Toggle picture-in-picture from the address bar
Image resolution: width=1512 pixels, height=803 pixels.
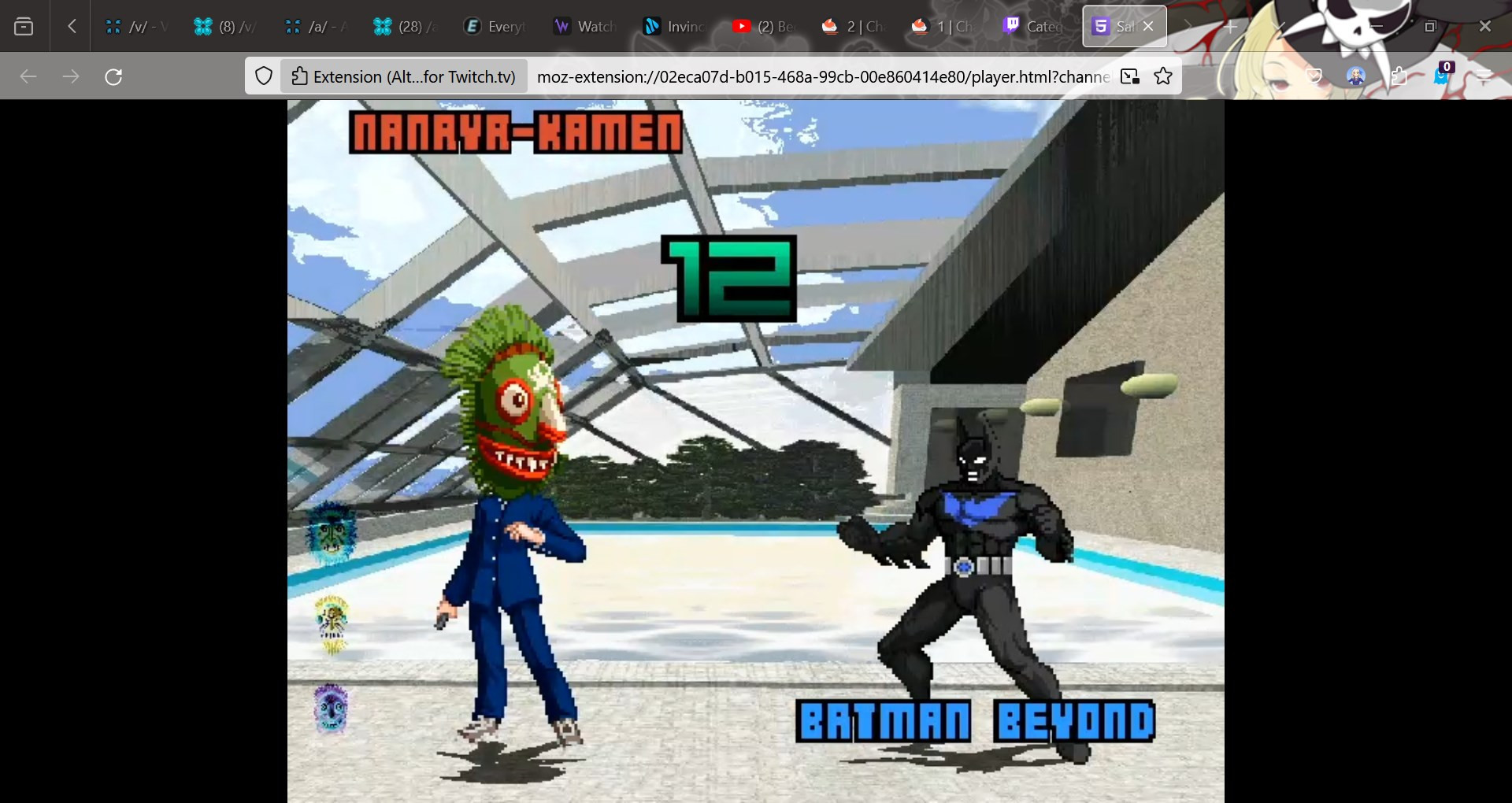point(1130,76)
